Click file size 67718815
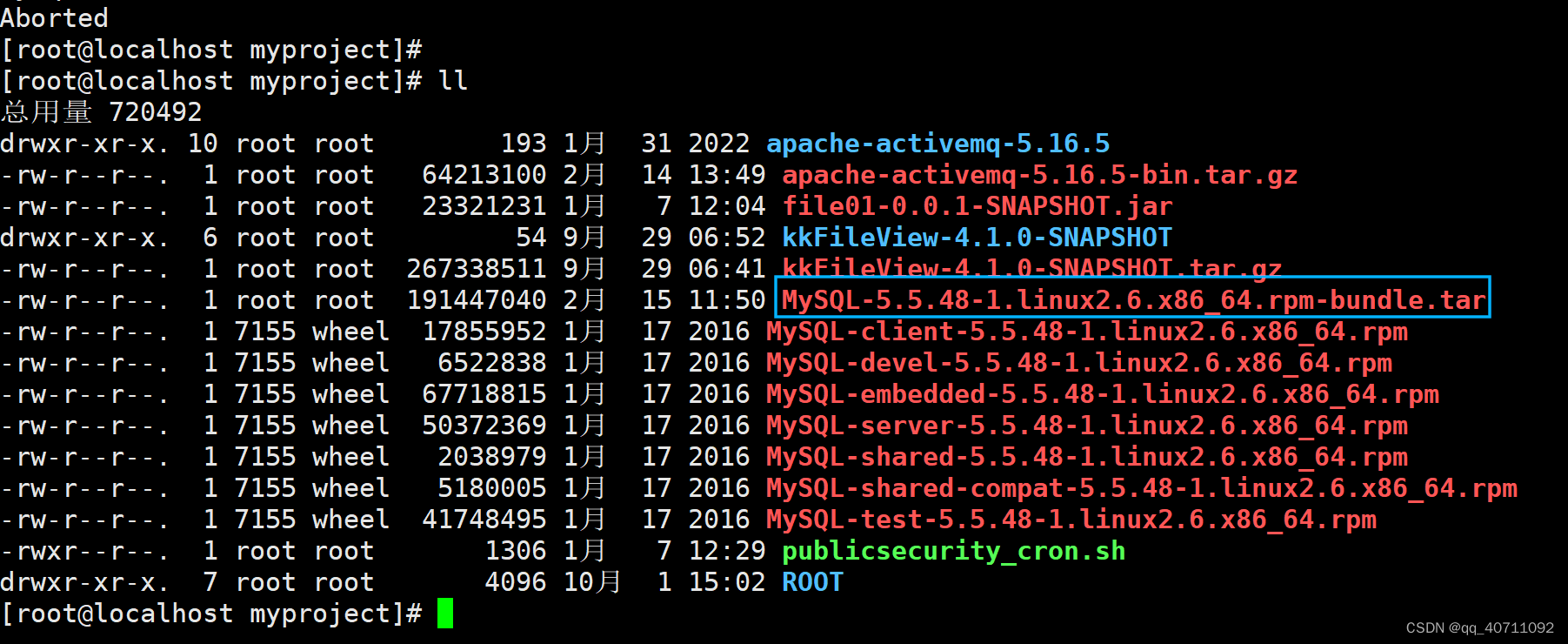 click(484, 394)
